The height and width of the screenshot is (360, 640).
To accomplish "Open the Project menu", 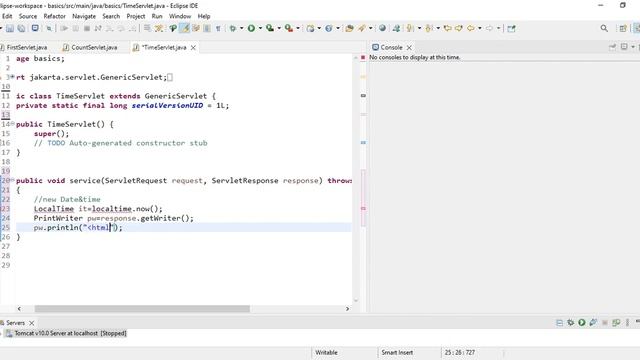I will coord(136,16).
